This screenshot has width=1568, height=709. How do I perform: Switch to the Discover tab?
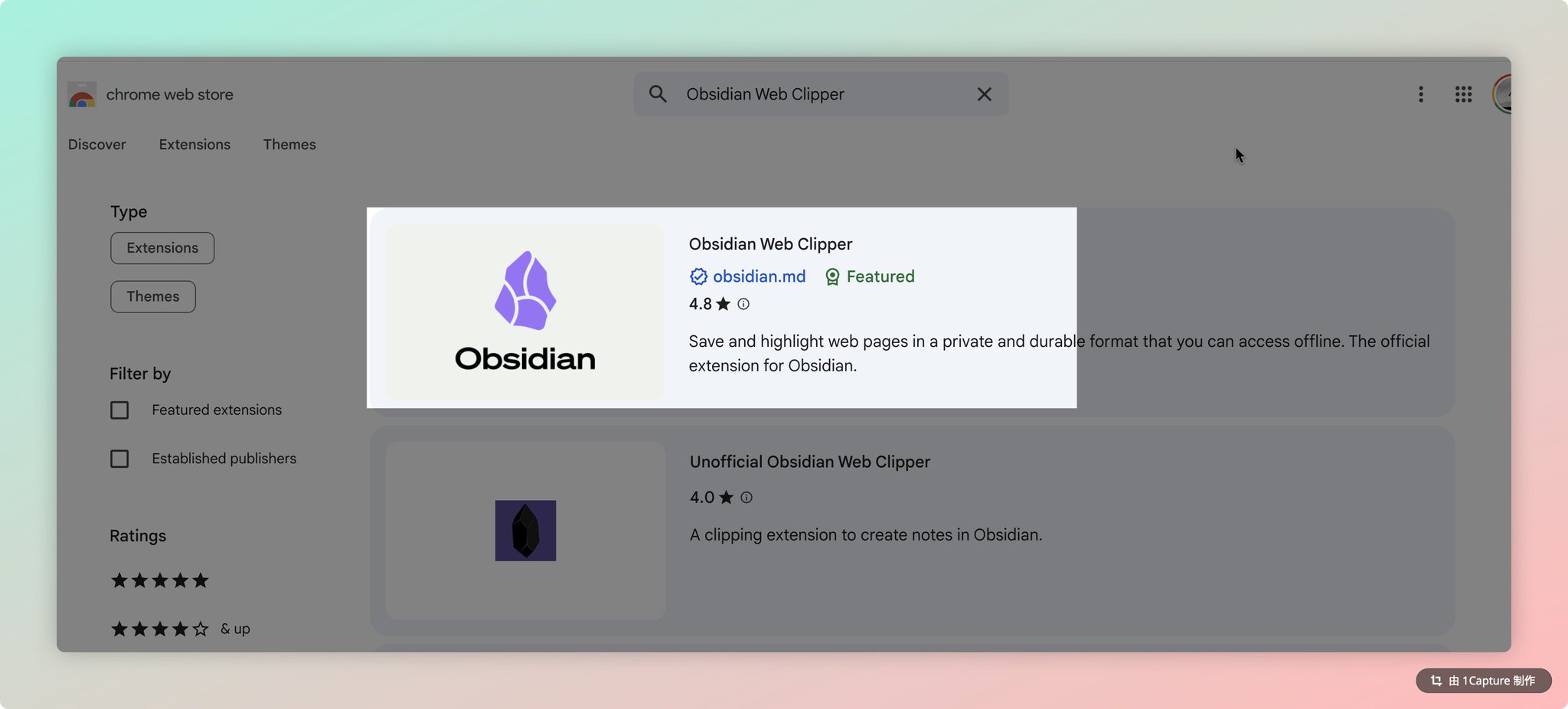point(96,145)
